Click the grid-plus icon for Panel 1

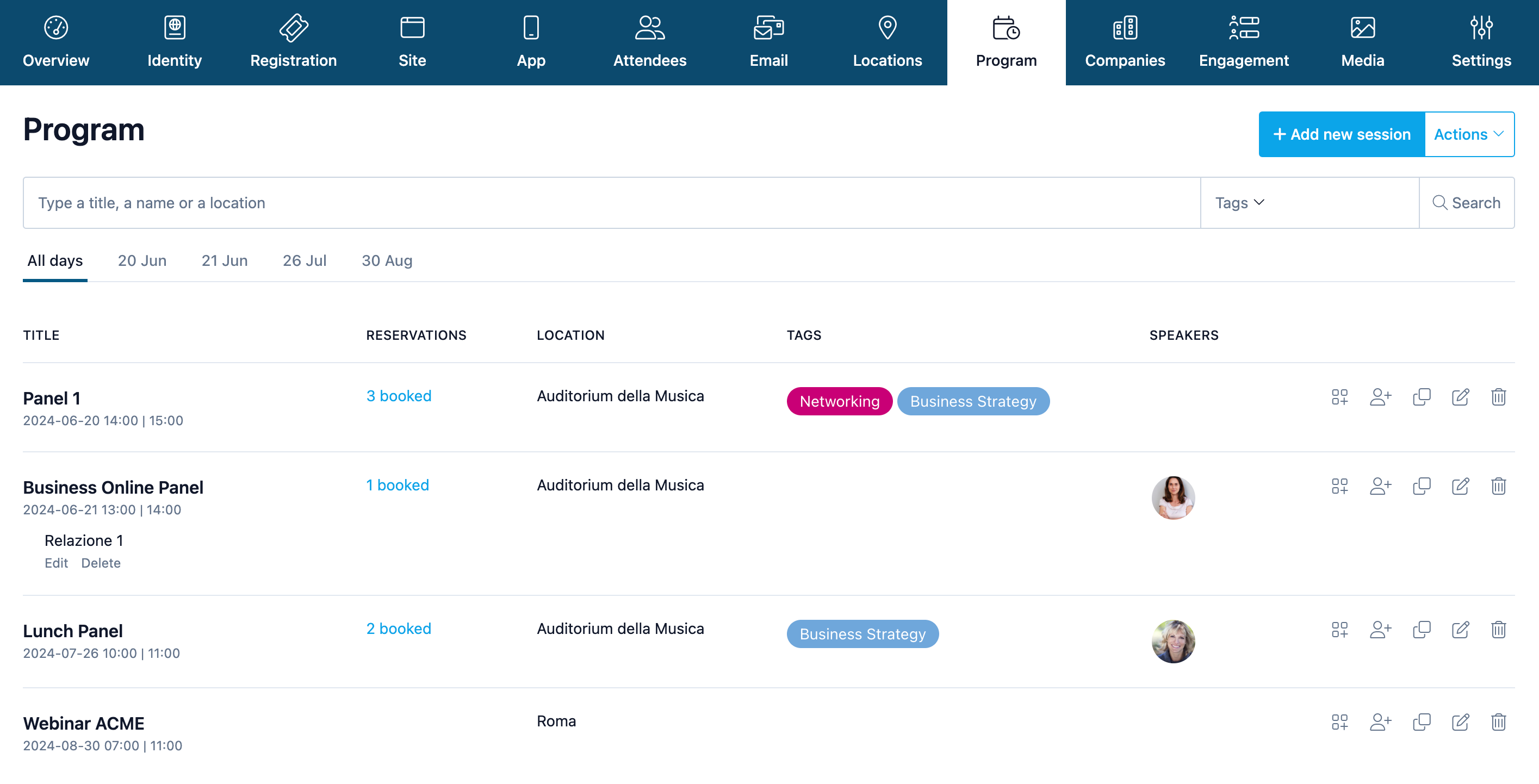[x=1339, y=397]
